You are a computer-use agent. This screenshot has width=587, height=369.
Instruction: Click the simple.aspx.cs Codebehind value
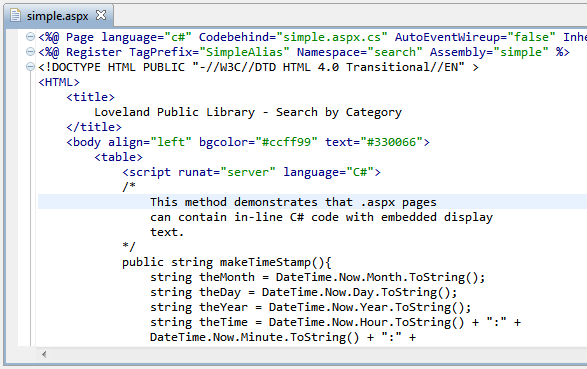[332, 37]
